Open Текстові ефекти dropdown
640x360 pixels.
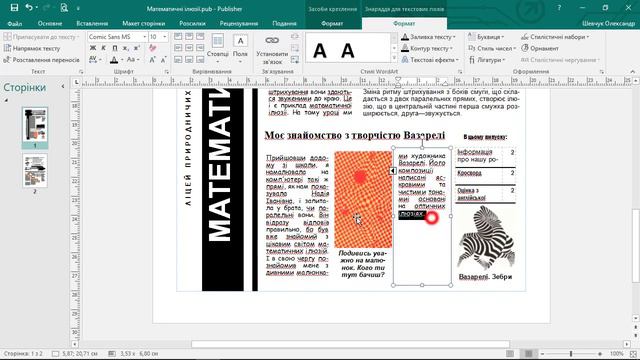429,60
